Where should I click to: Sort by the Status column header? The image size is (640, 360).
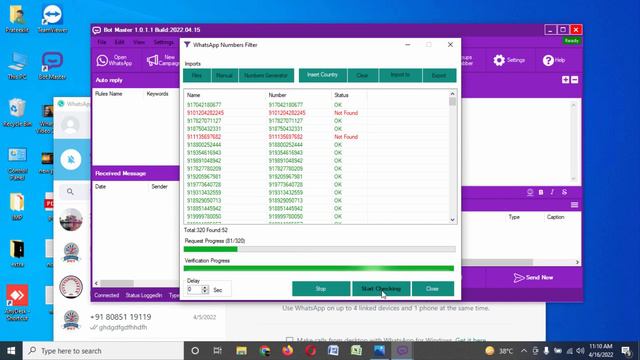(x=341, y=95)
